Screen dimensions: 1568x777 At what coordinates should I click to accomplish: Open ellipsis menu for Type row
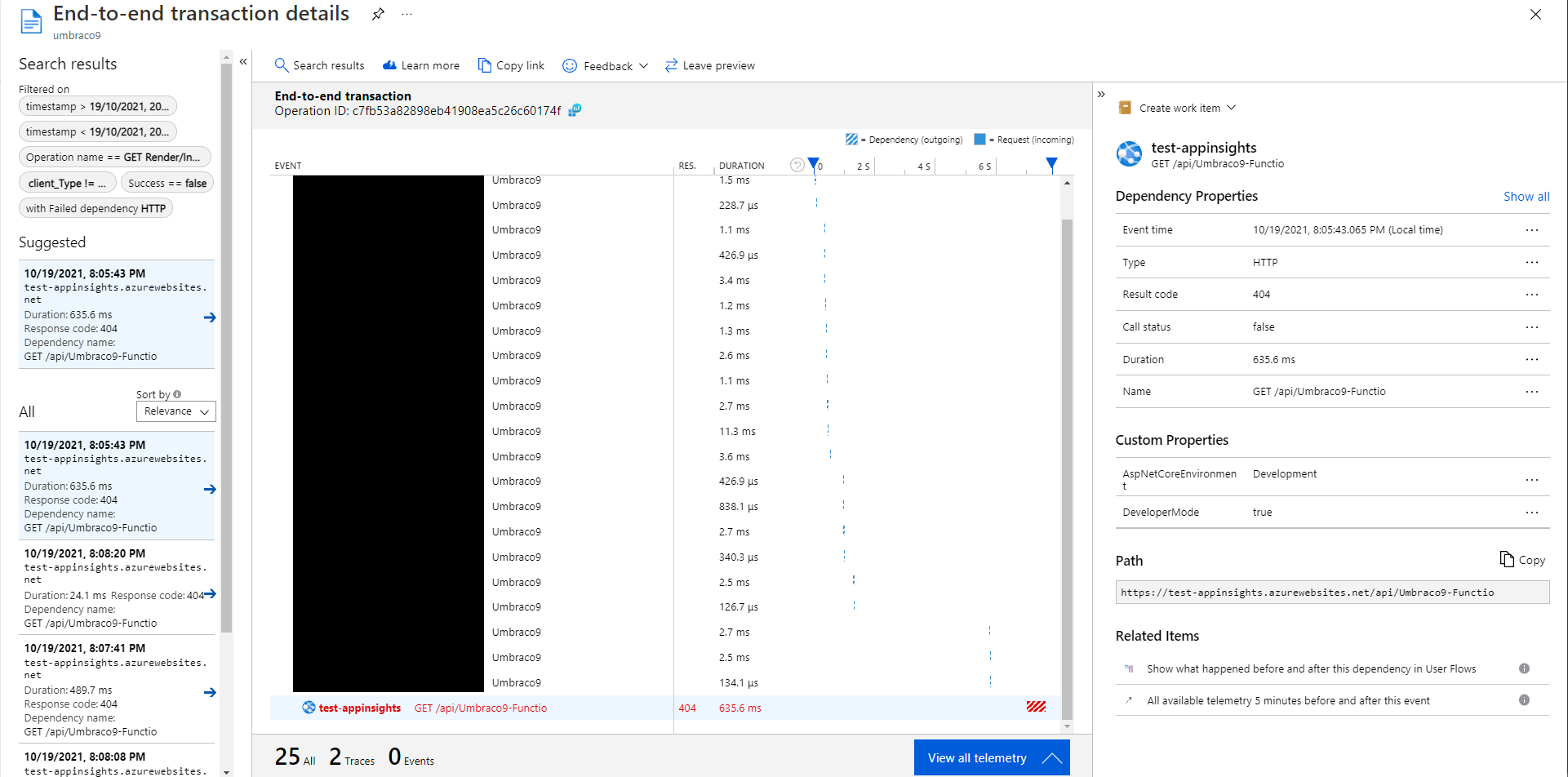click(x=1531, y=263)
